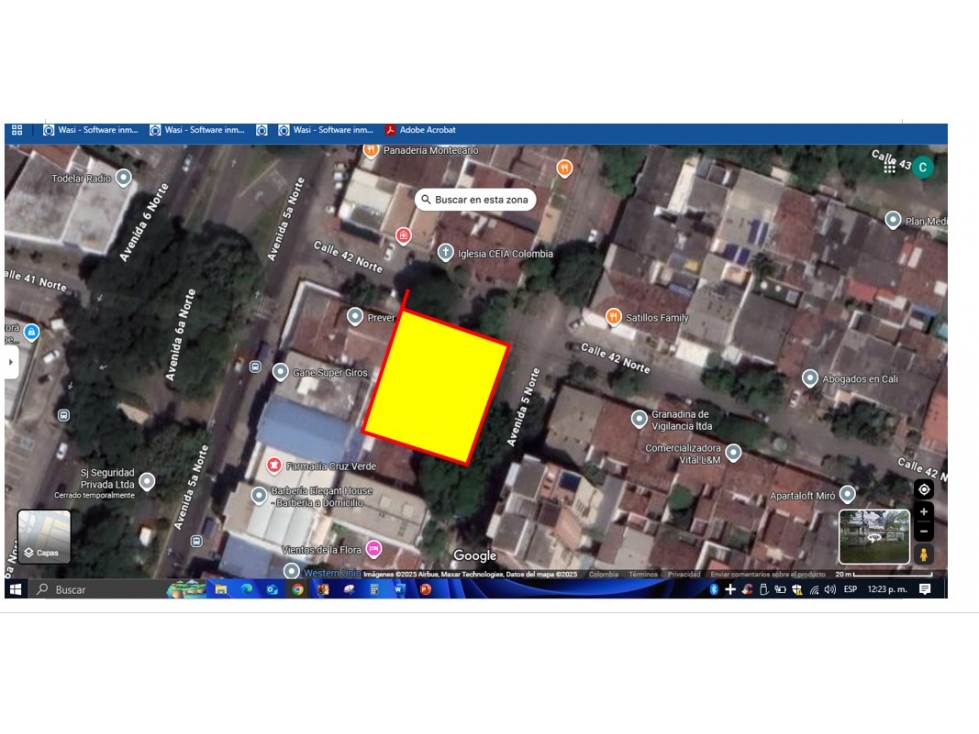Open the Google account avatar C
Screen dimensions: 979x734
(x=922, y=167)
